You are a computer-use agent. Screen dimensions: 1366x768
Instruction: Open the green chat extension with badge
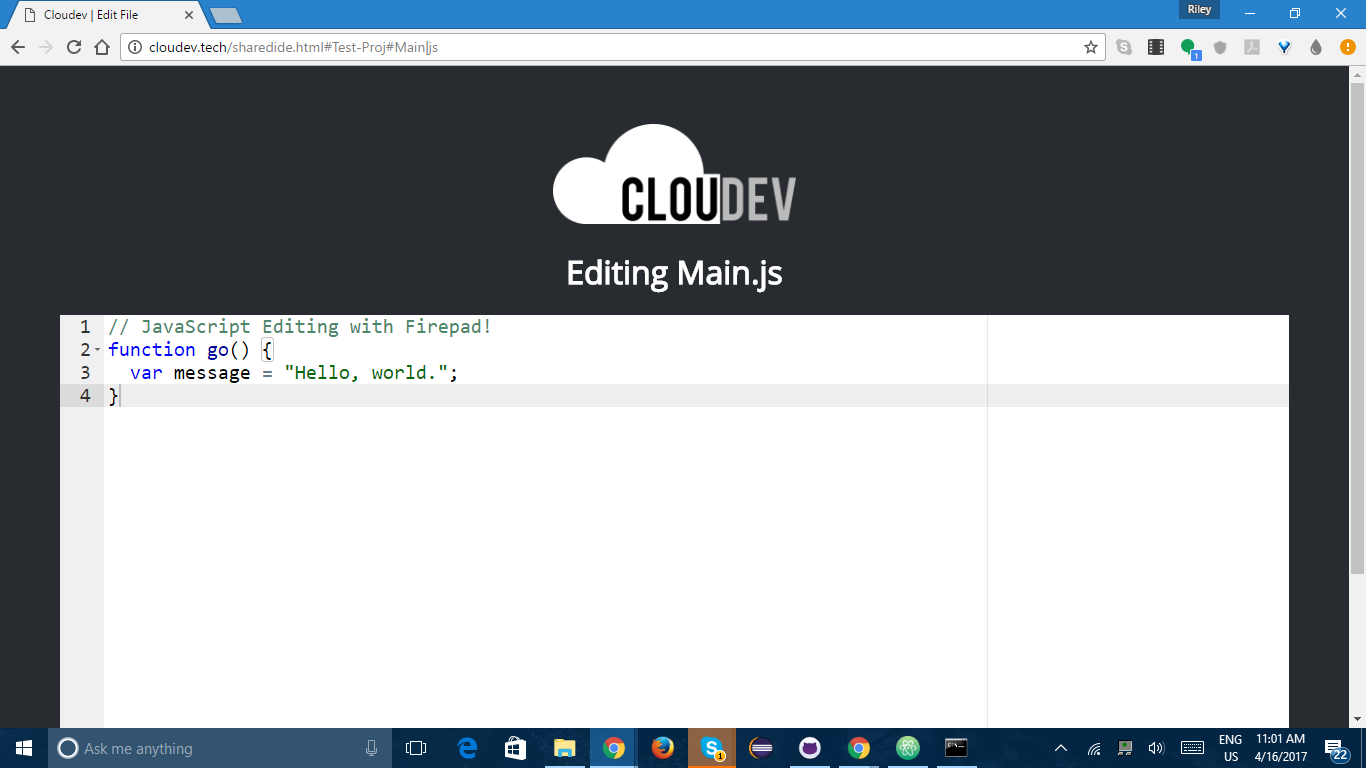[x=1189, y=48]
